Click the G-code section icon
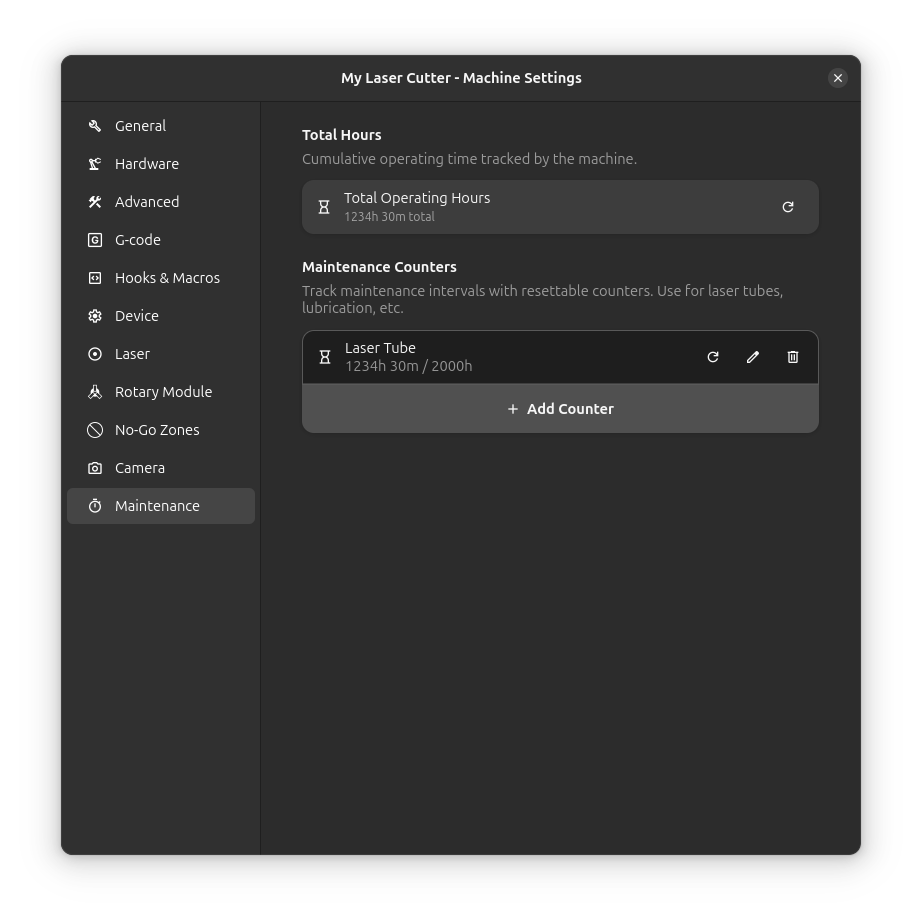The image size is (922, 922). point(94,240)
